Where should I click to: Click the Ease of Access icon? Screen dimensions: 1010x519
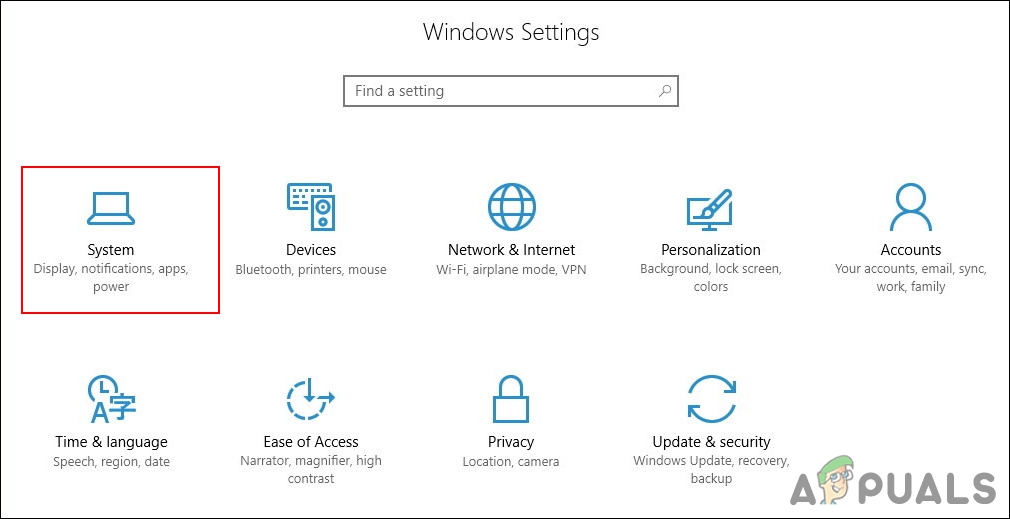(x=311, y=400)
